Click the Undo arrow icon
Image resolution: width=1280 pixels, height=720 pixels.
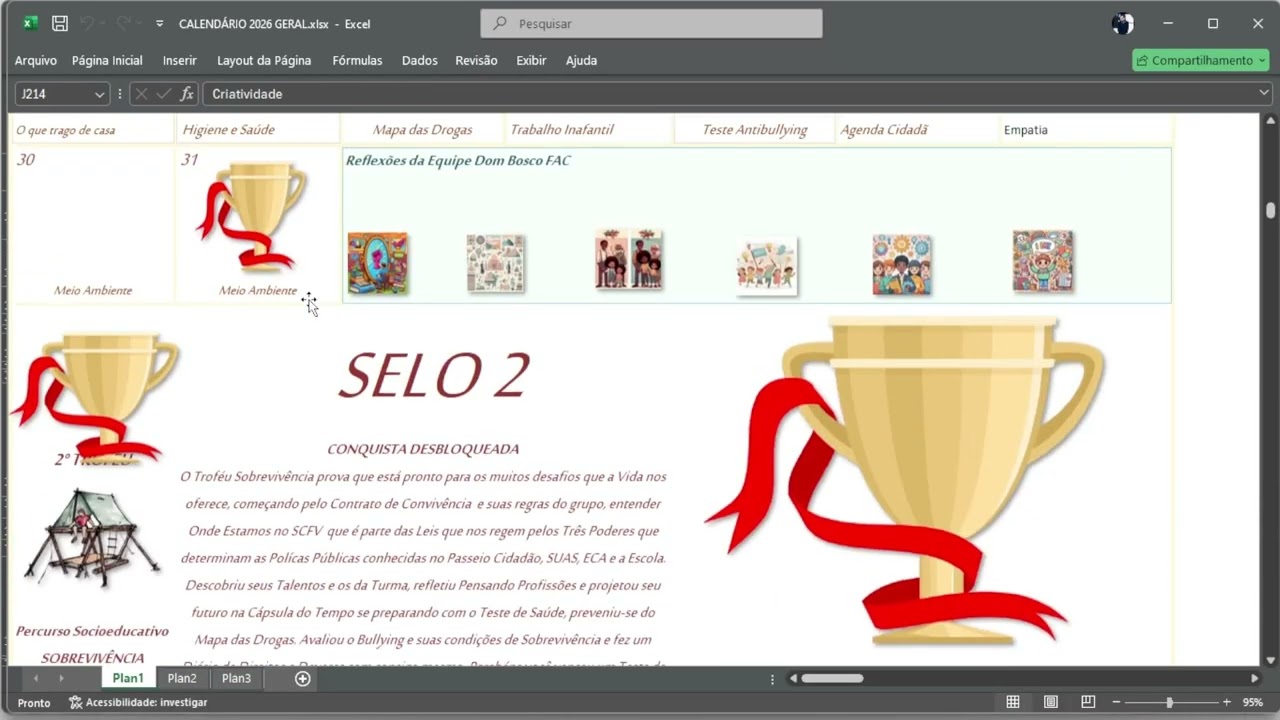(88, 23)
